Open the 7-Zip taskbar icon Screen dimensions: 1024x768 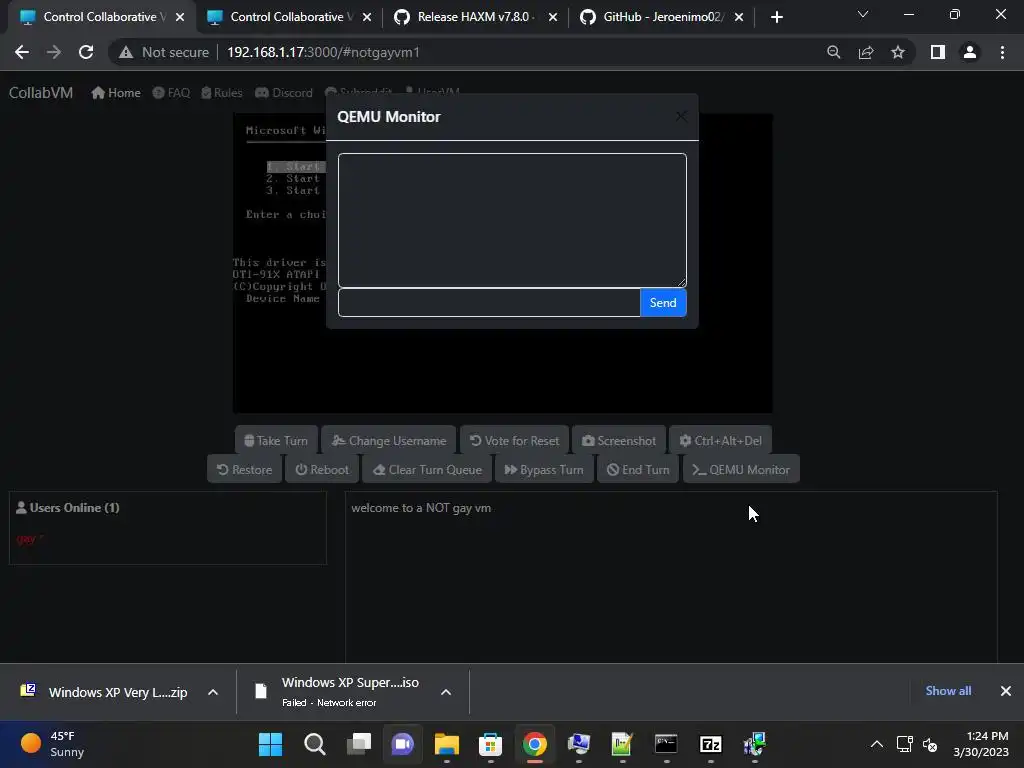coord(711,744)
